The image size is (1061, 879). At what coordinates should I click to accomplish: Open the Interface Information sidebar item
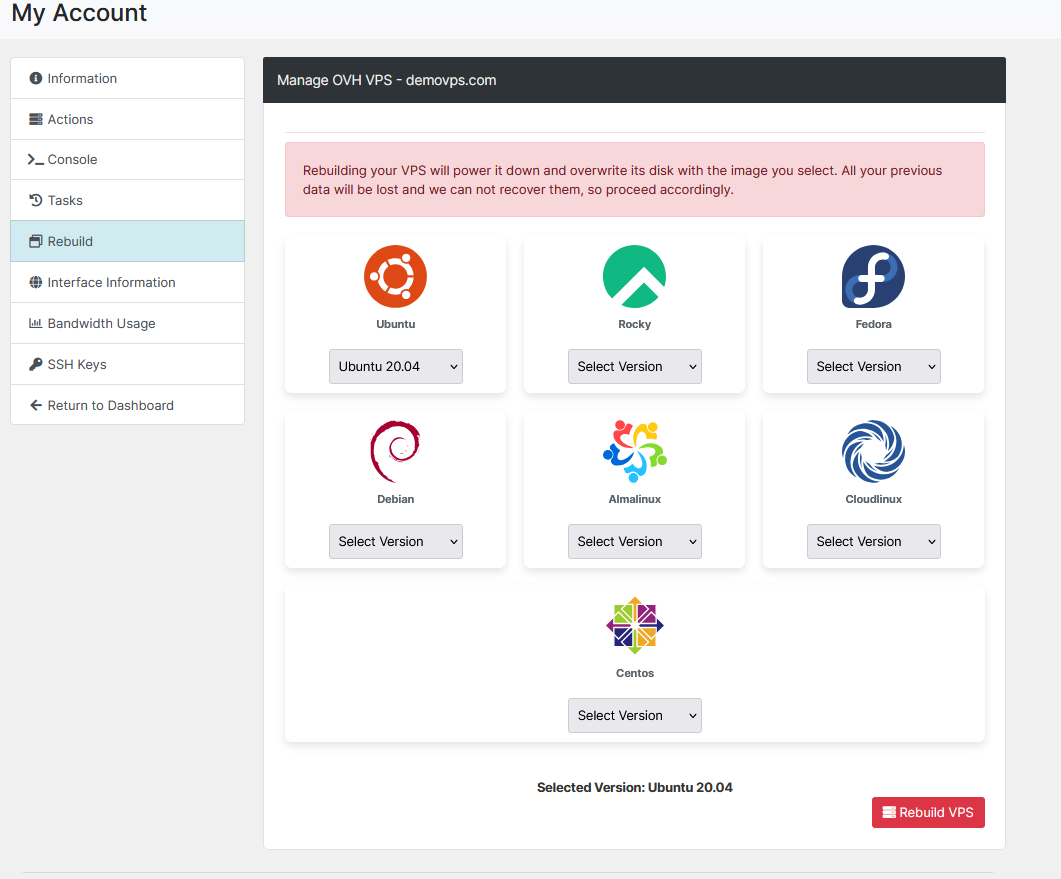click(x=127, y=282)
